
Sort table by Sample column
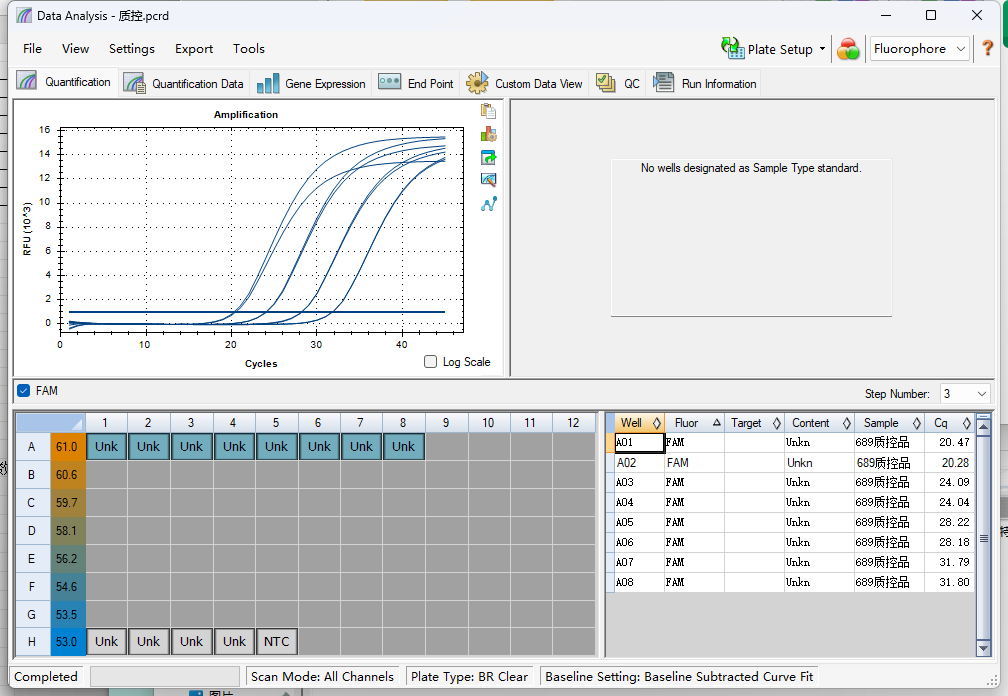click(x=890, y=423)
